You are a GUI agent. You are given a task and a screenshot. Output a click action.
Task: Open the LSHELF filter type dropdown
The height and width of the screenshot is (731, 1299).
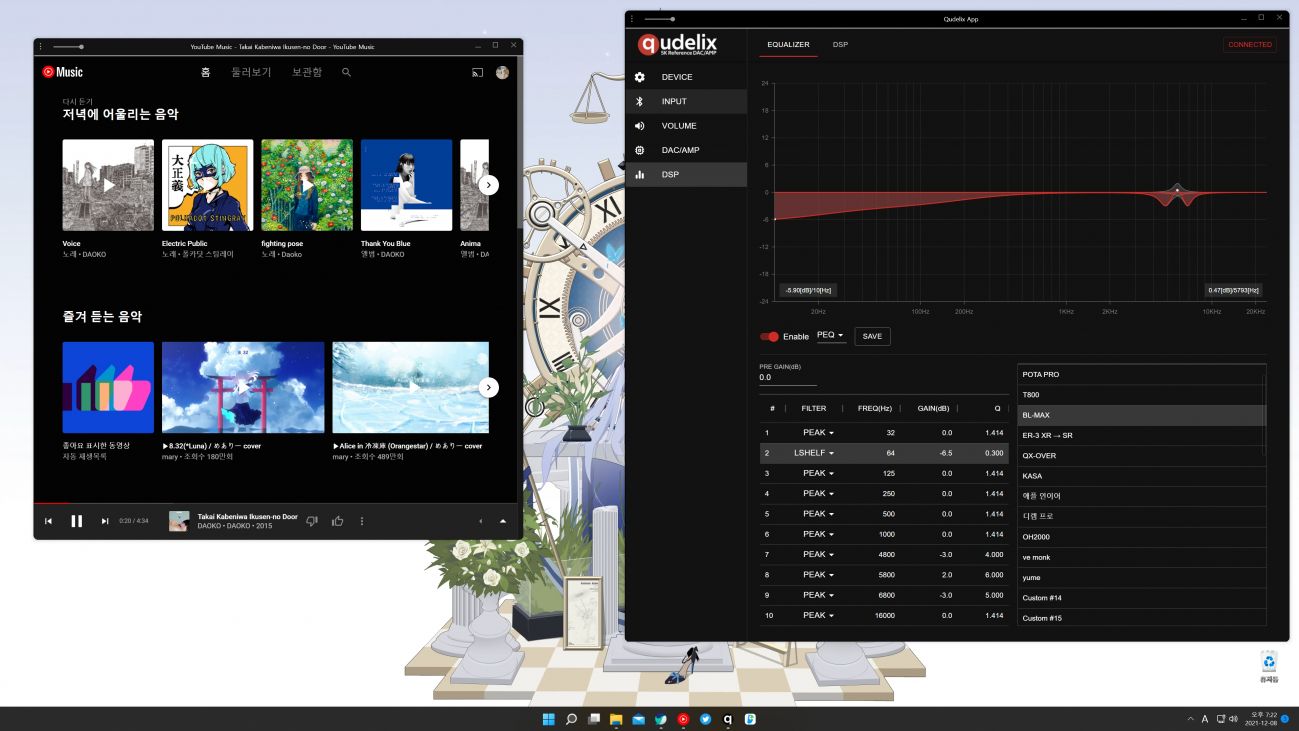pos(814,453)
